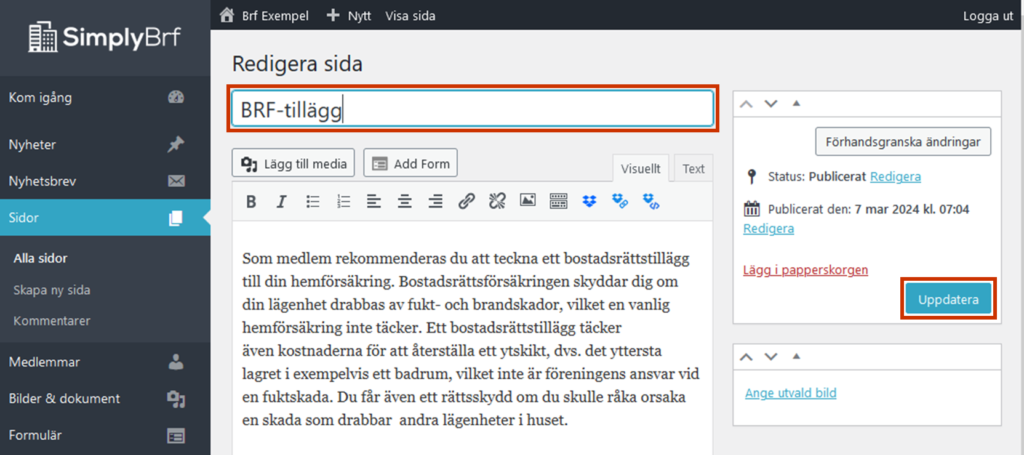Open Lägg till media dialog
Screen dimensions: 1024x455
click(293, 163)
